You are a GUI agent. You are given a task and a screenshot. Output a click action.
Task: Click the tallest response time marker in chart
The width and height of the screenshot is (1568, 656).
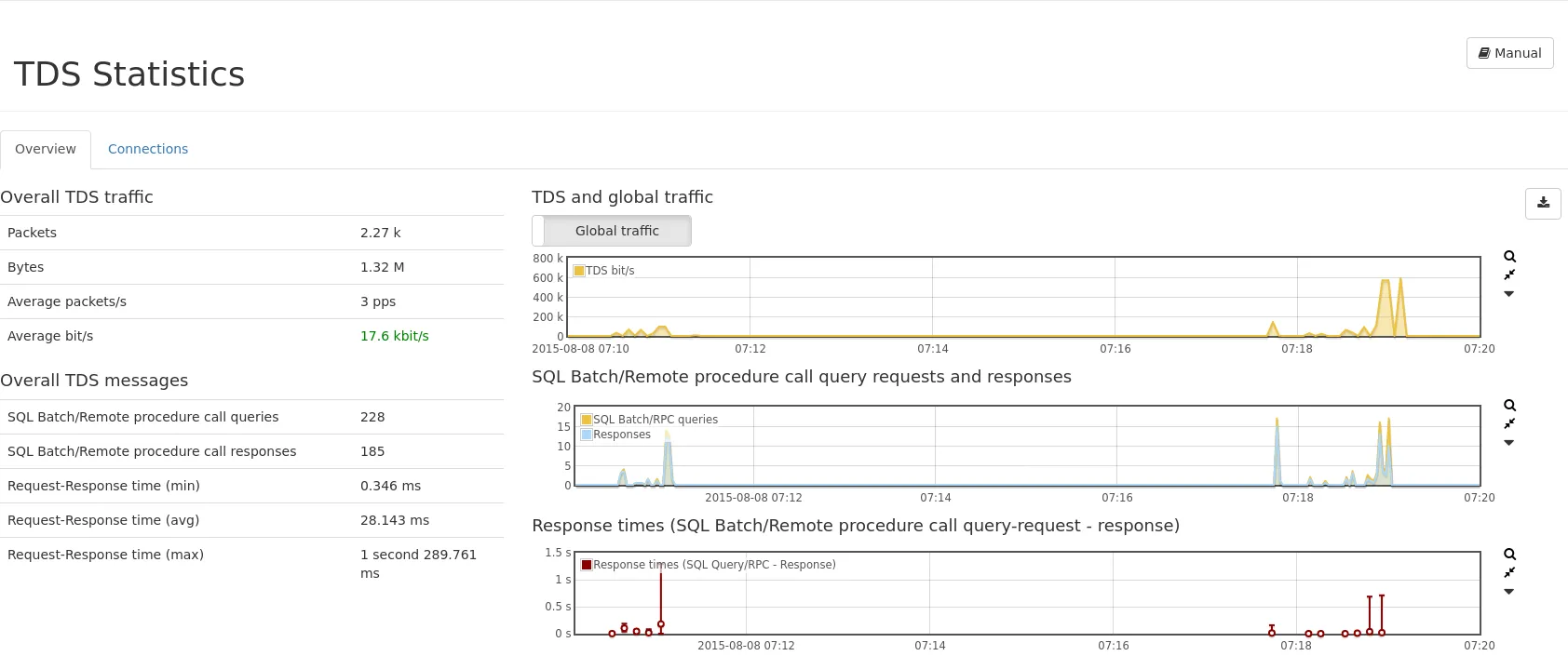661,624
